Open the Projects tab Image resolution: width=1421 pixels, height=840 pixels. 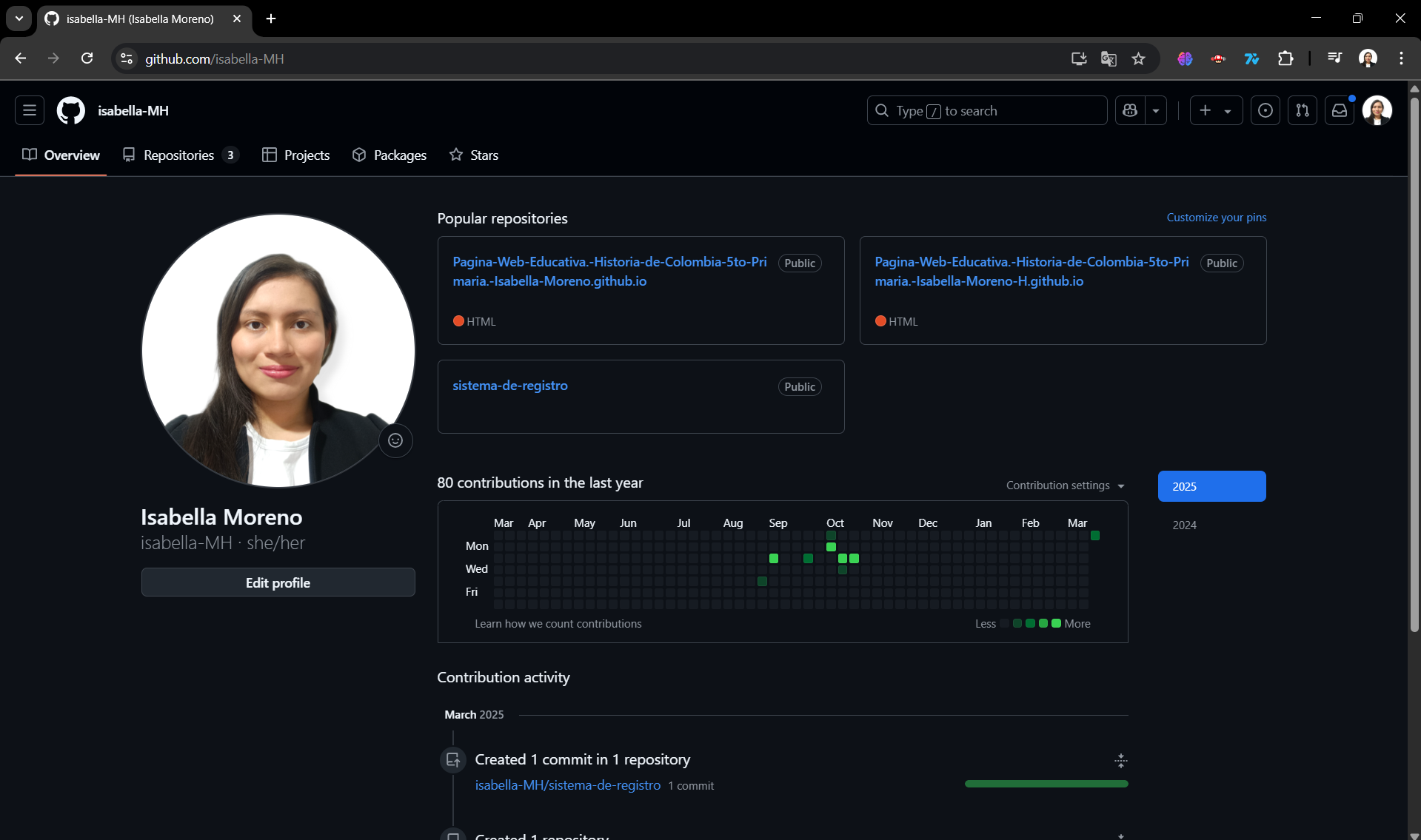296,155
